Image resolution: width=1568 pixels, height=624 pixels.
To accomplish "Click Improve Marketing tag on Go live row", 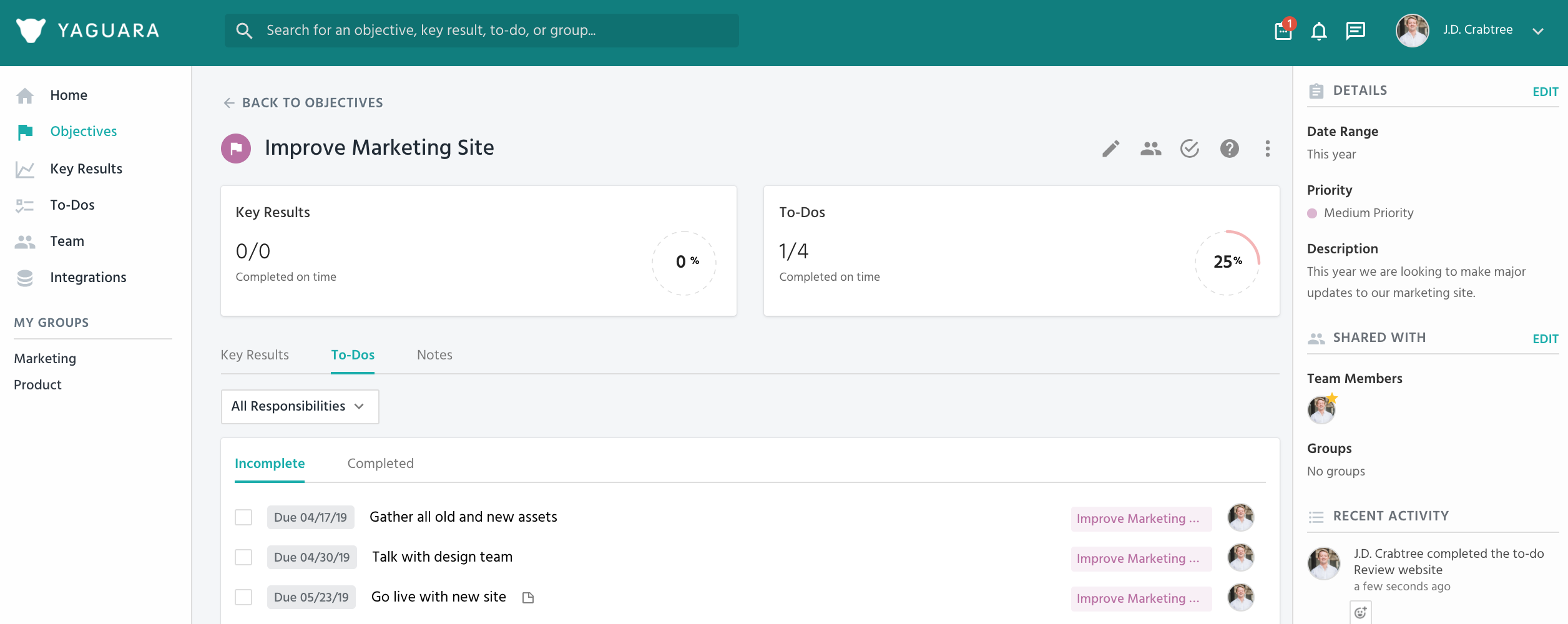I will [1142, 598].
